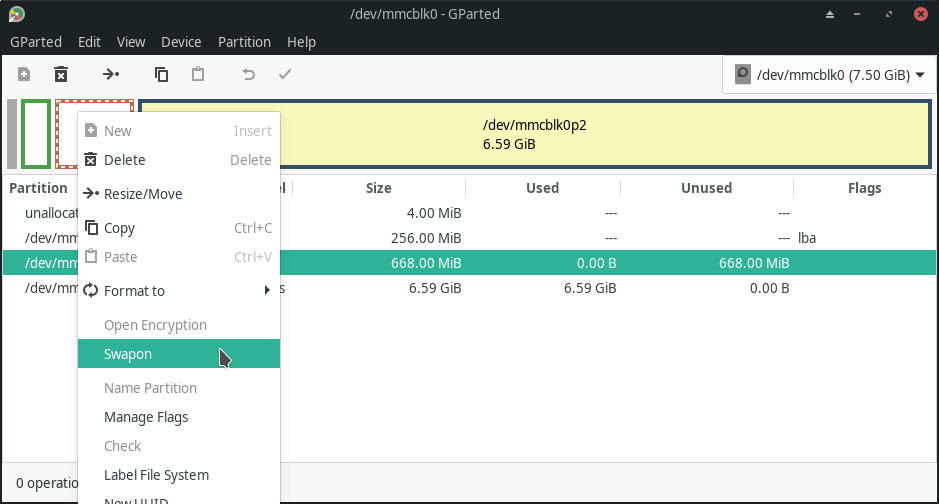Screen dimensions: 939x504
Task: Click Name Partition in the context menu
Action: (178, 388)
